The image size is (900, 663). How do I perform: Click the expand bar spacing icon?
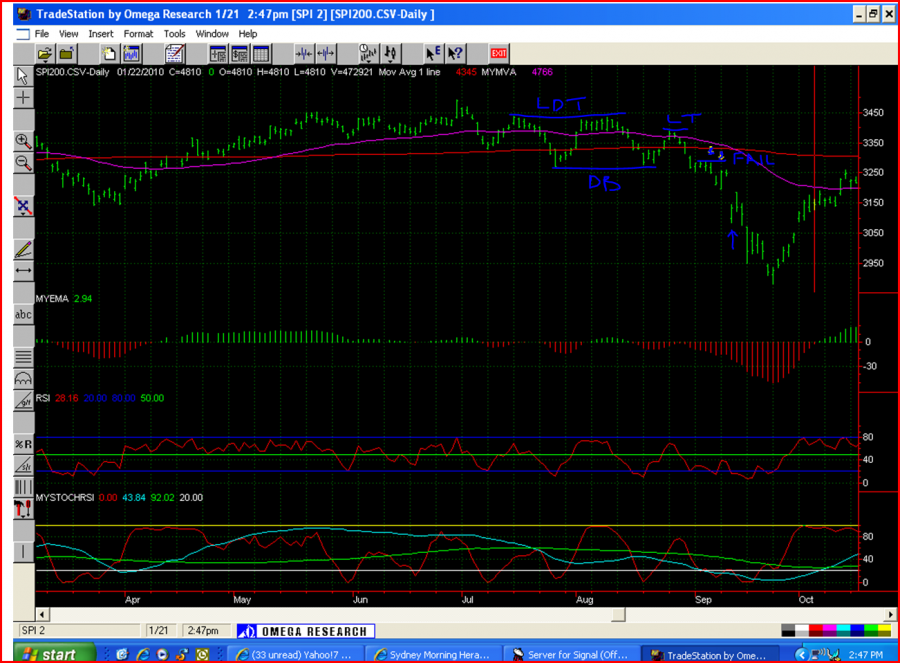[x=325, y=54]
